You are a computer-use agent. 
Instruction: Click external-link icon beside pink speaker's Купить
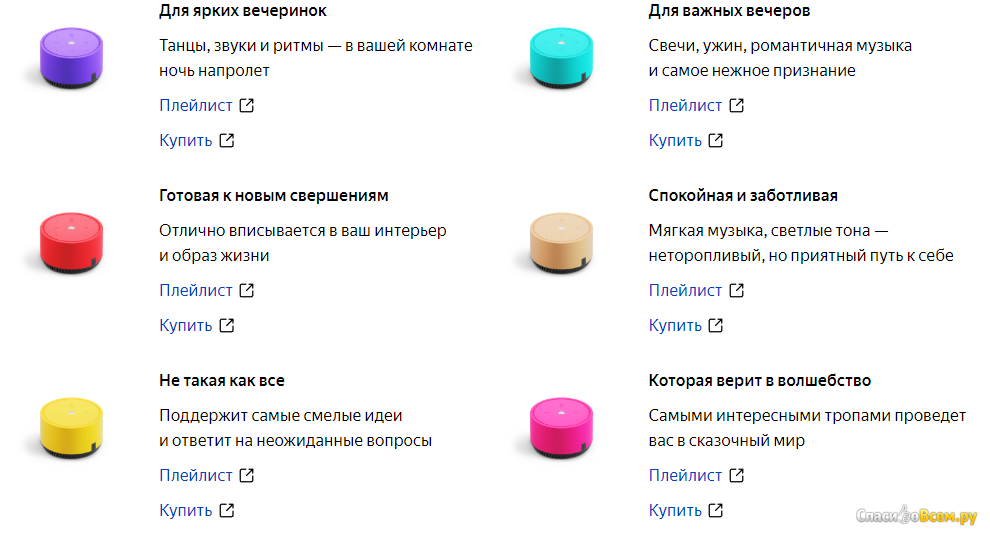716,510
